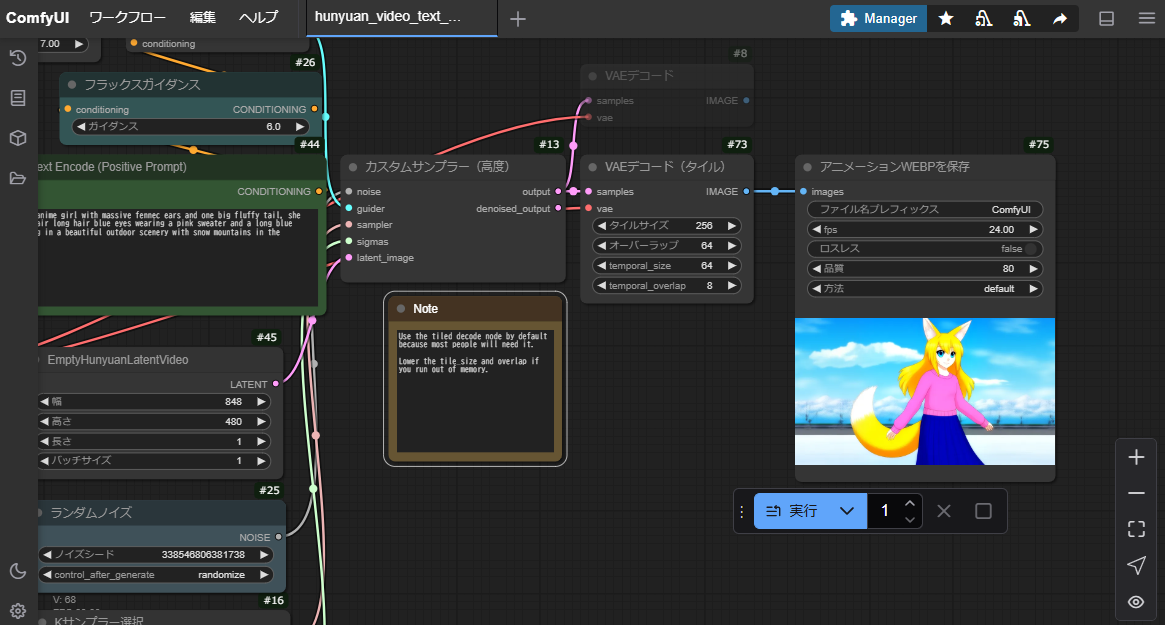Toggle link visibility eye icon
The image size is (1165, 625).
tap(1136, 602)
